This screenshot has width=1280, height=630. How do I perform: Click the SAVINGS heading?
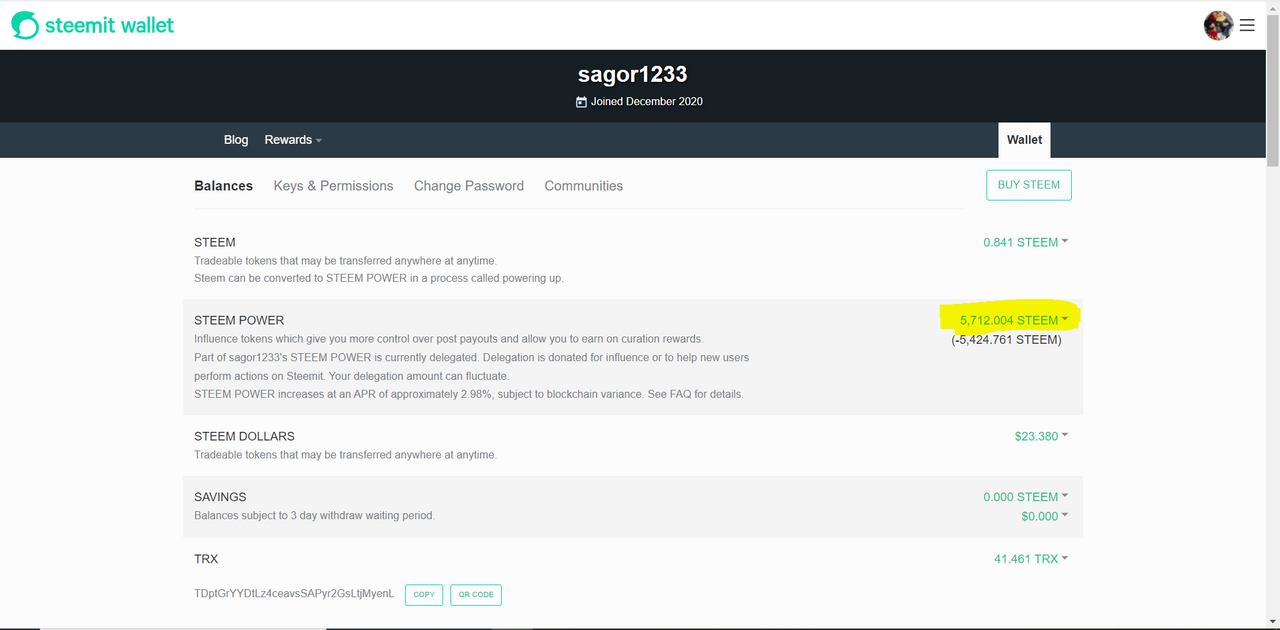pos(220,497)
